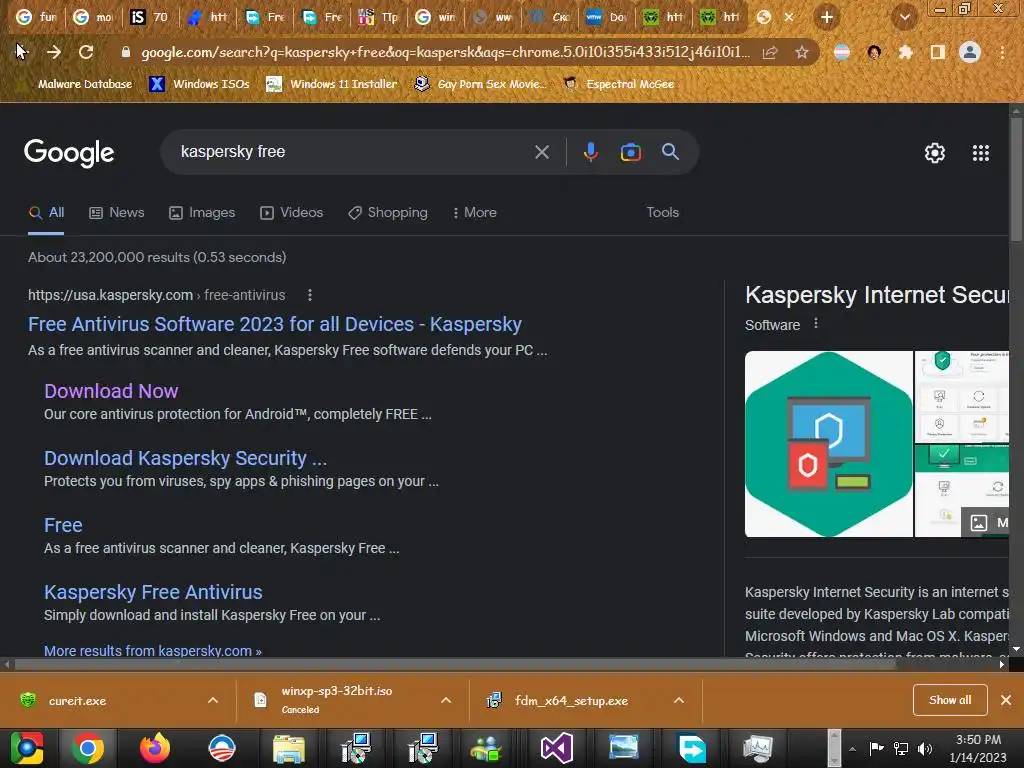Open the Chrome extensions puzzle icon
This screenshot has width=1024, height=768.
pos(905,52)
